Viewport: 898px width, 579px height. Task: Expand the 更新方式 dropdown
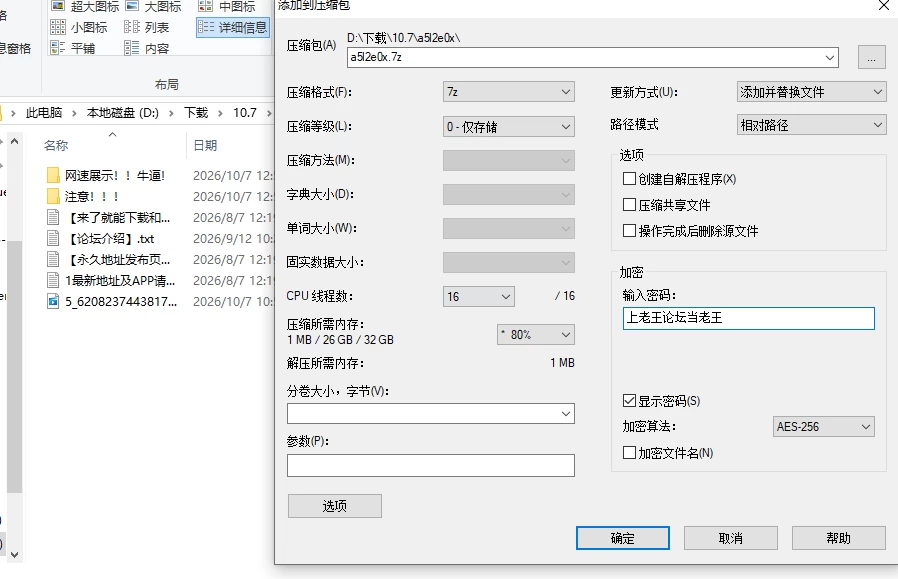pos(811,92)
